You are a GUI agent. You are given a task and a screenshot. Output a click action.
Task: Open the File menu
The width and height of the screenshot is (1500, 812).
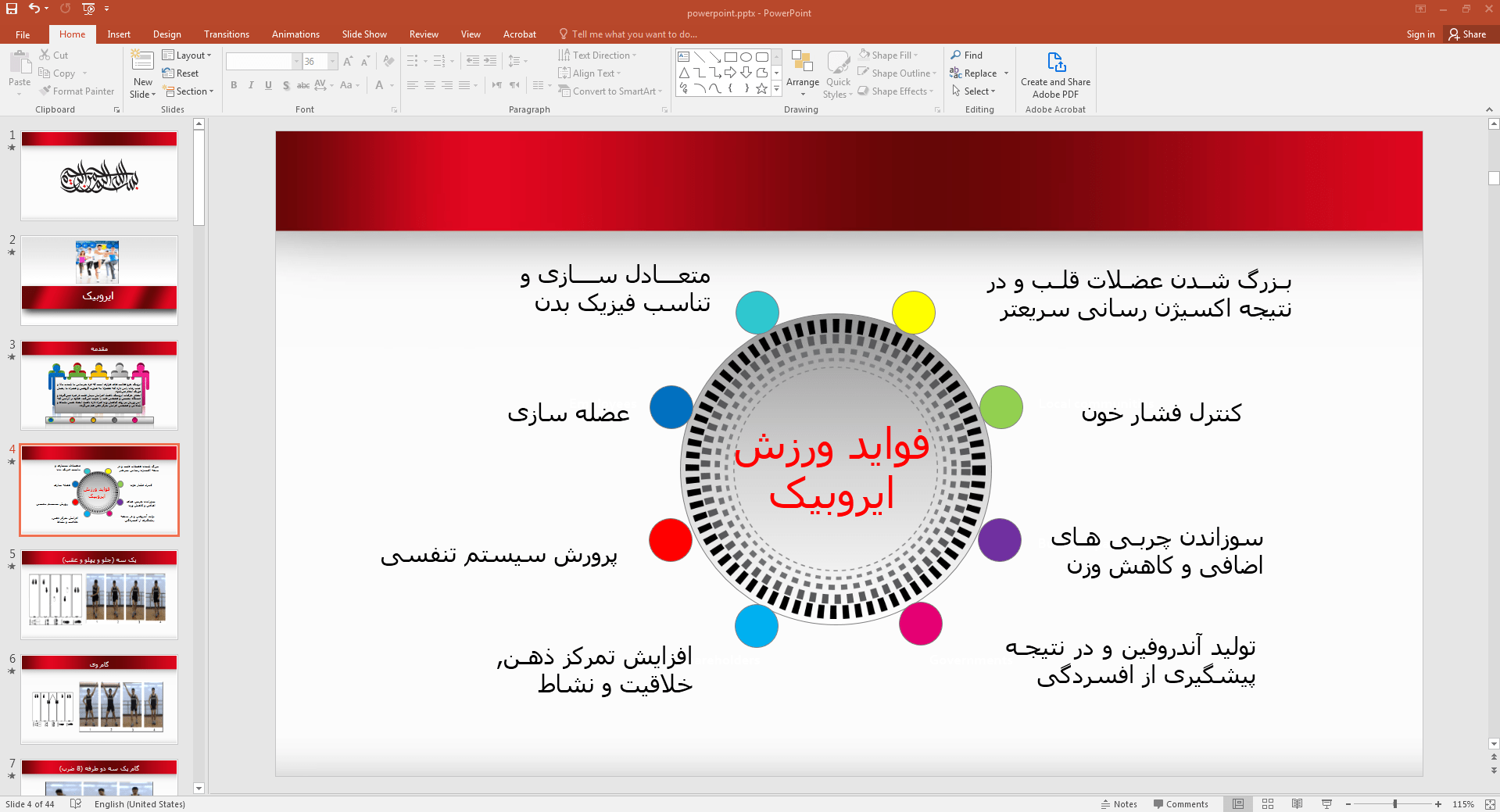pos(23,34)
